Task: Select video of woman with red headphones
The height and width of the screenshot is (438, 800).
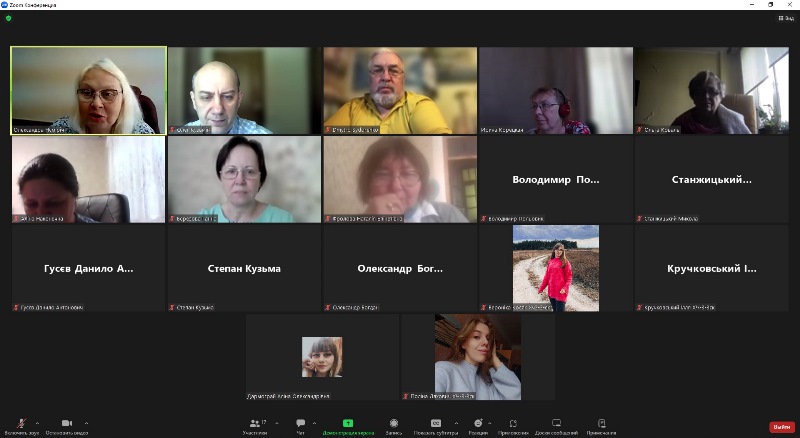Action: 556,90
